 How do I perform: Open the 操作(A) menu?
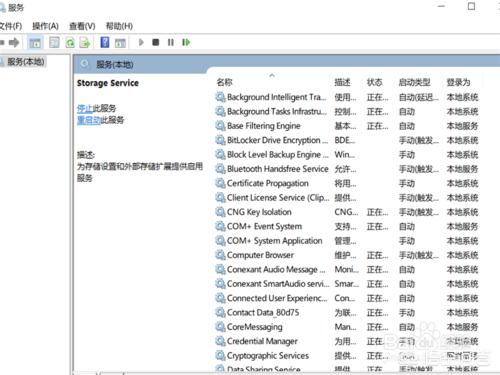(45, 26)
